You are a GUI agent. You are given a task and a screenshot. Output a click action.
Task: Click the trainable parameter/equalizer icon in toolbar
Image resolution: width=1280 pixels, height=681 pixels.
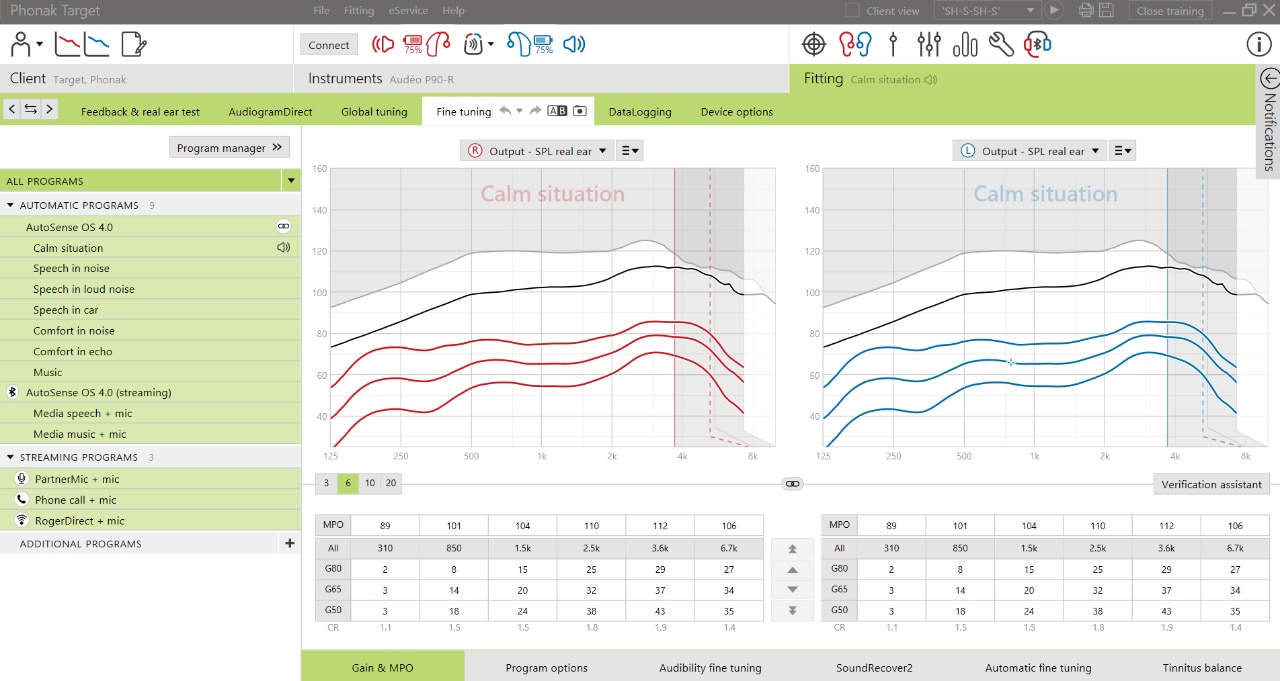(893, 43)
